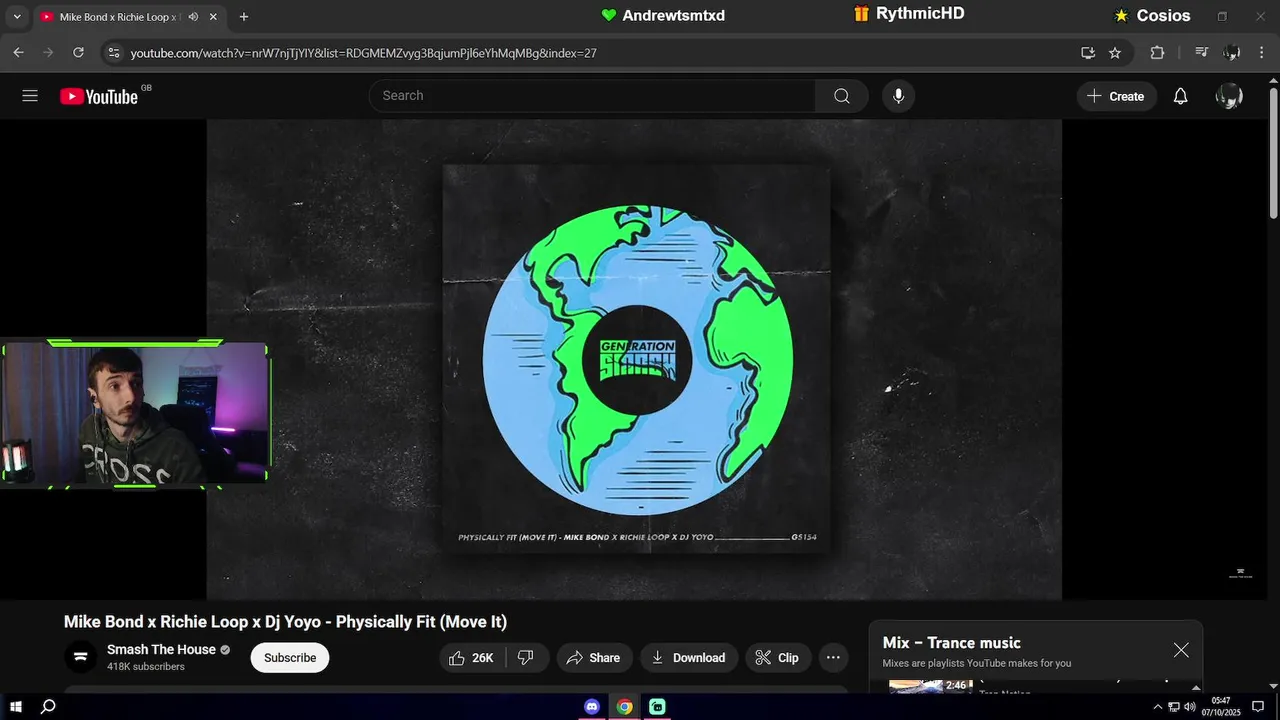Open Windows Start menu
Screen dimensions: 1280x720
[x=16, y=707]
